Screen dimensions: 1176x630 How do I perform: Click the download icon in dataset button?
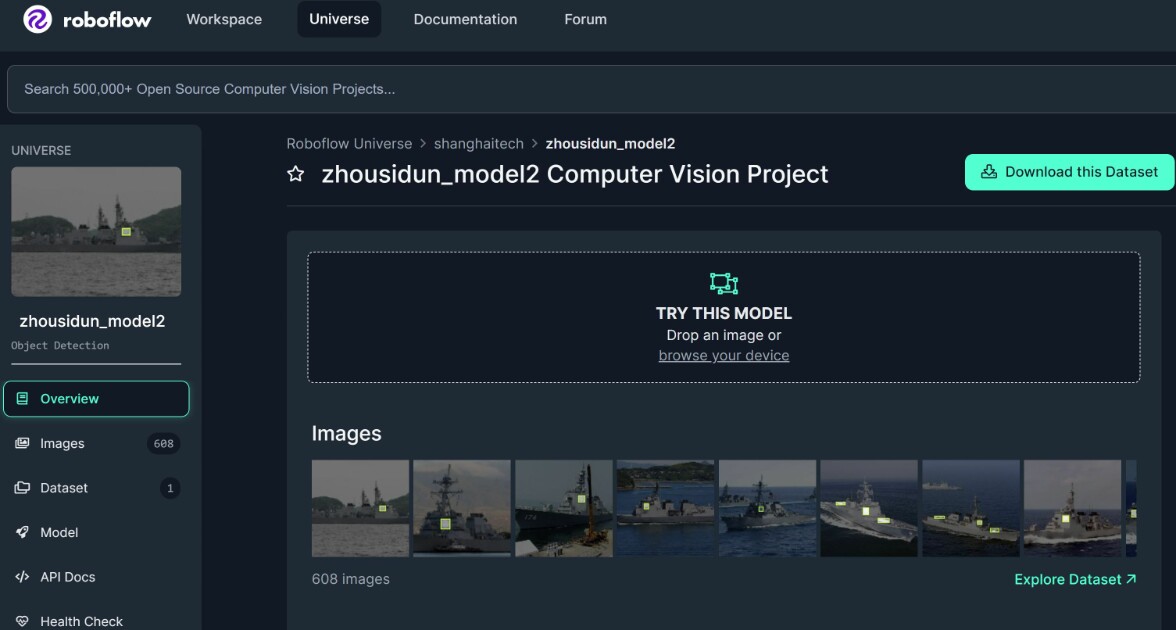(x=989, y=172)
